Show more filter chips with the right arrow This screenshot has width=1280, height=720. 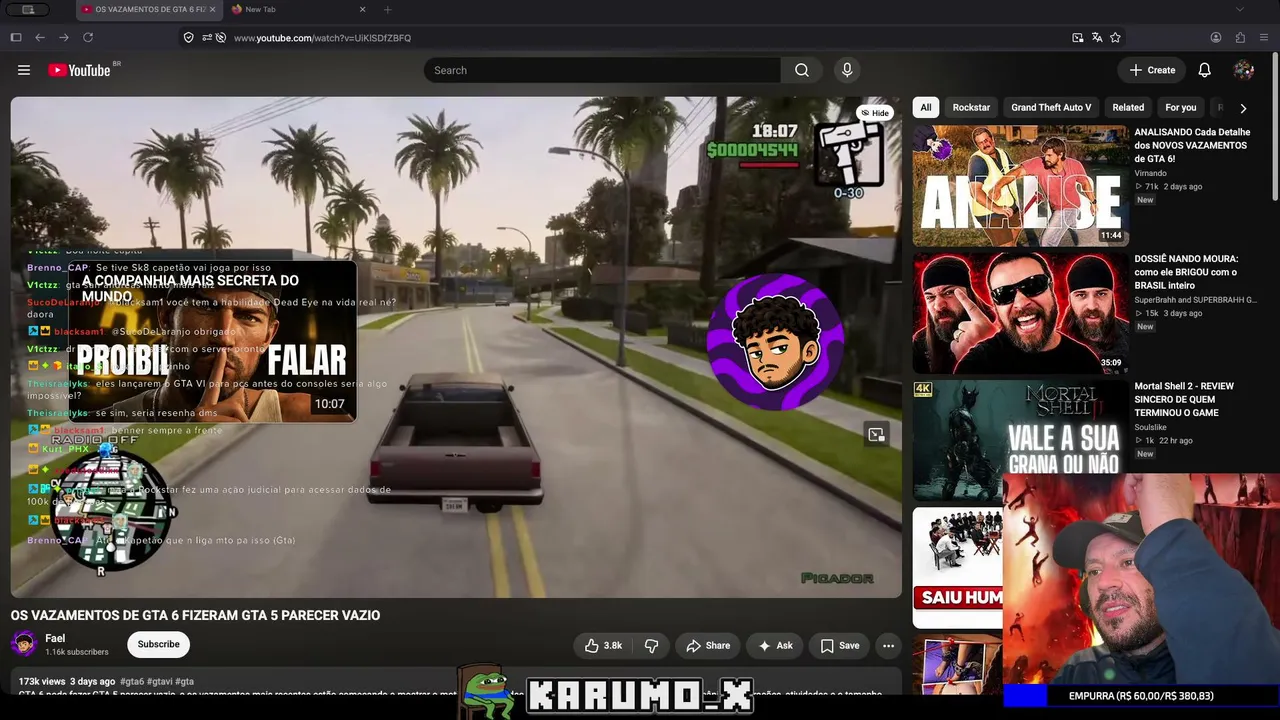point(1243,108)
